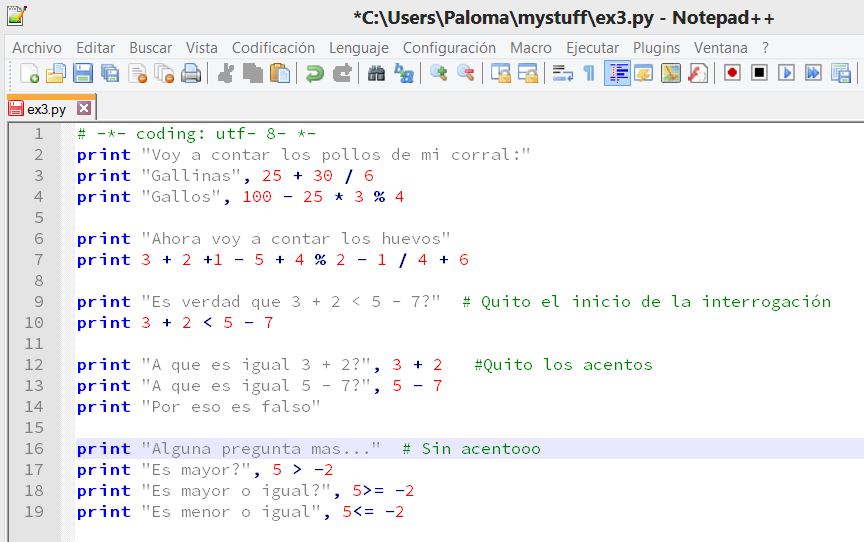Viewport: 864px width, 542px height.
Task: Click the Print icon in the toolbar
Action: tap(191, 73)
